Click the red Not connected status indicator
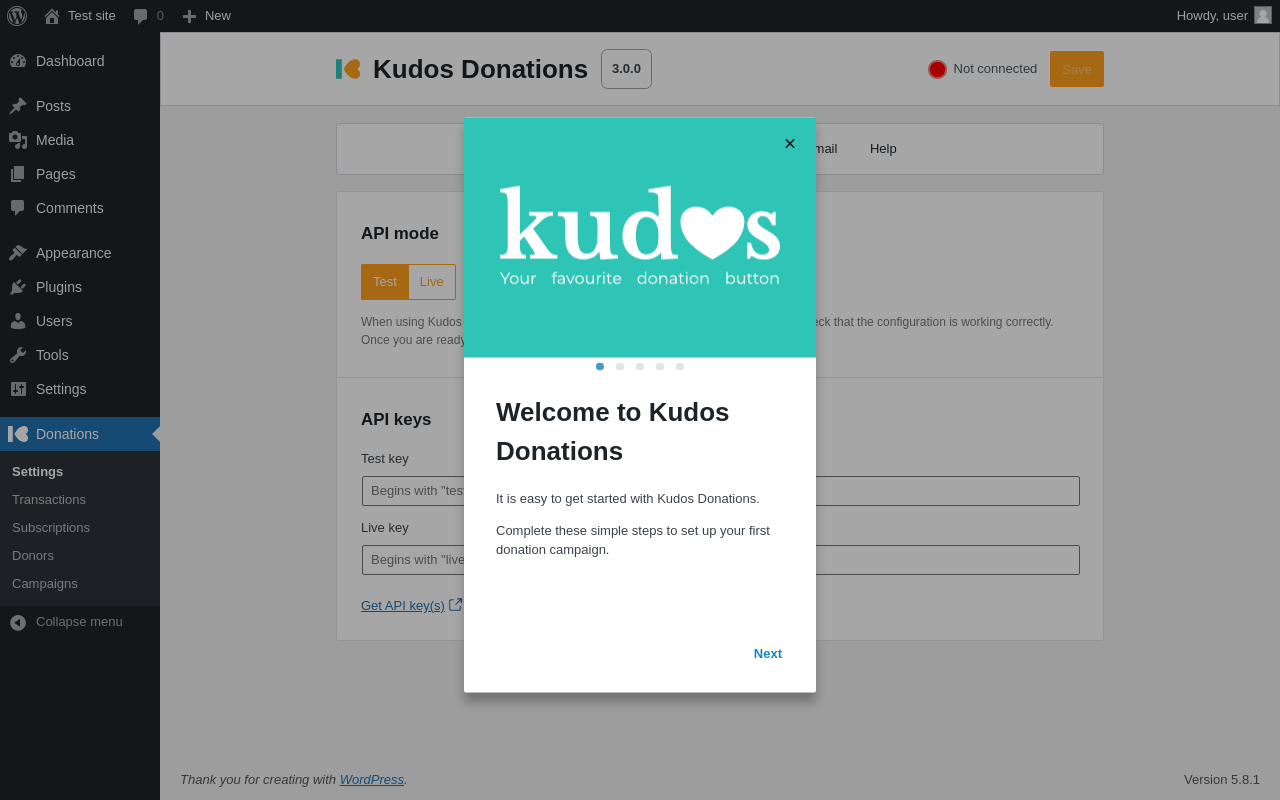The height and width of the screenshot is (800, 1280). [937, 69]
